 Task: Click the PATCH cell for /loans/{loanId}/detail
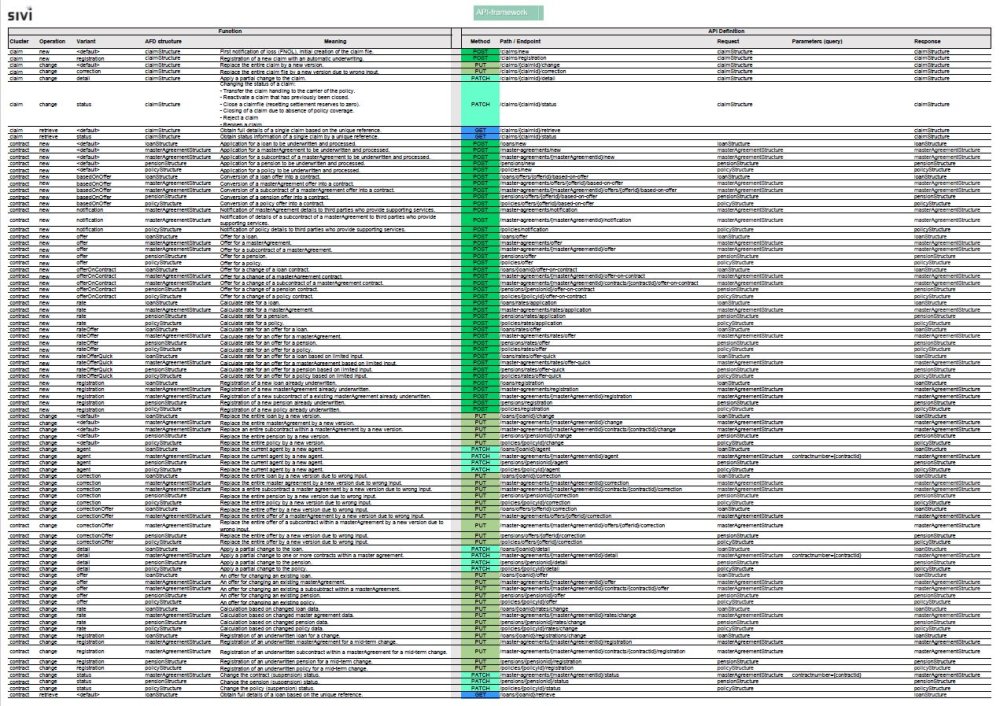pos(480,548)
